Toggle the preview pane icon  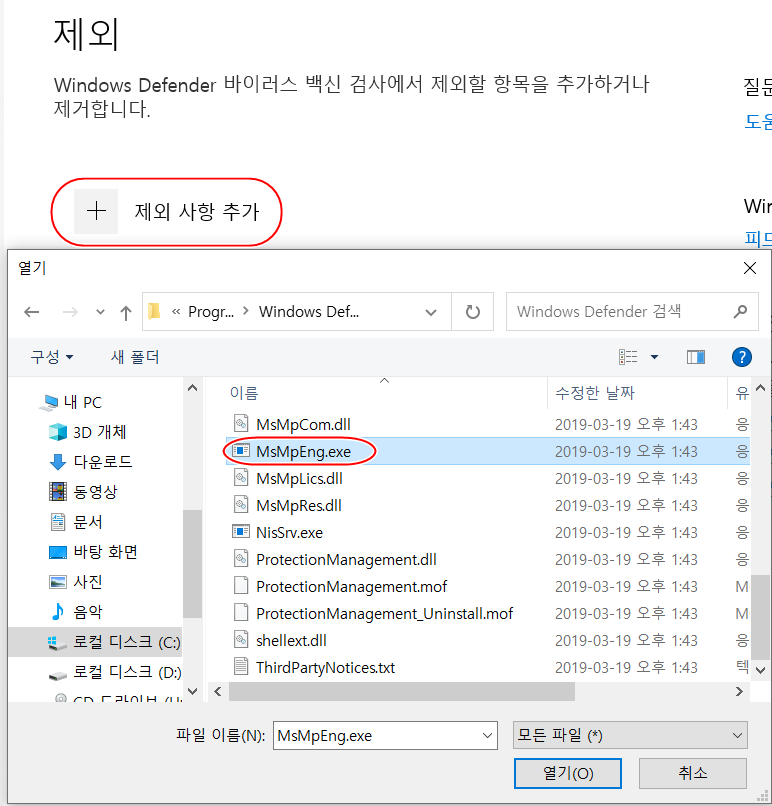tap(696, 357)
